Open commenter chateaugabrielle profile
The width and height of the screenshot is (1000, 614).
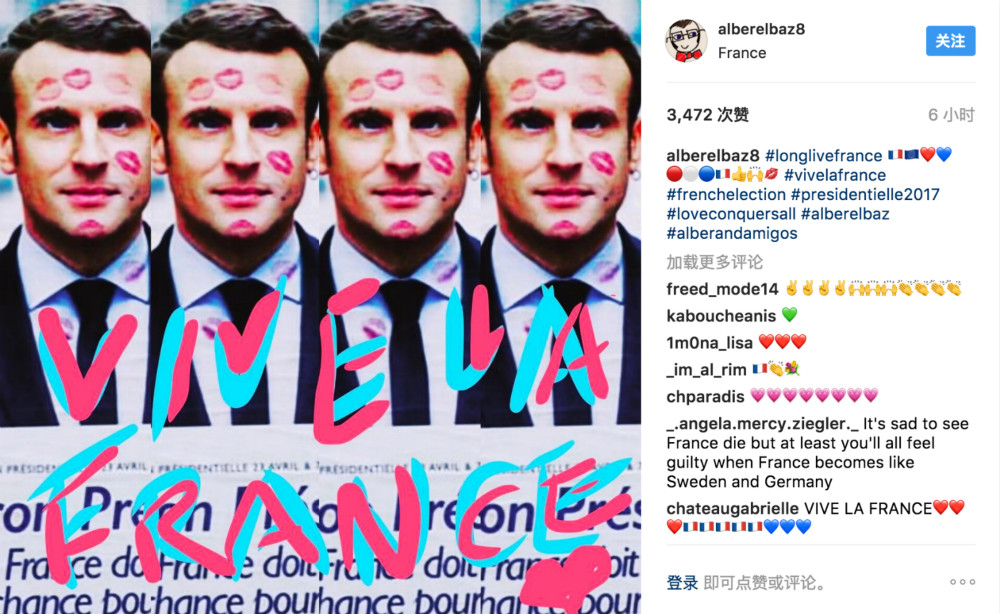click(x=732, y=508)
